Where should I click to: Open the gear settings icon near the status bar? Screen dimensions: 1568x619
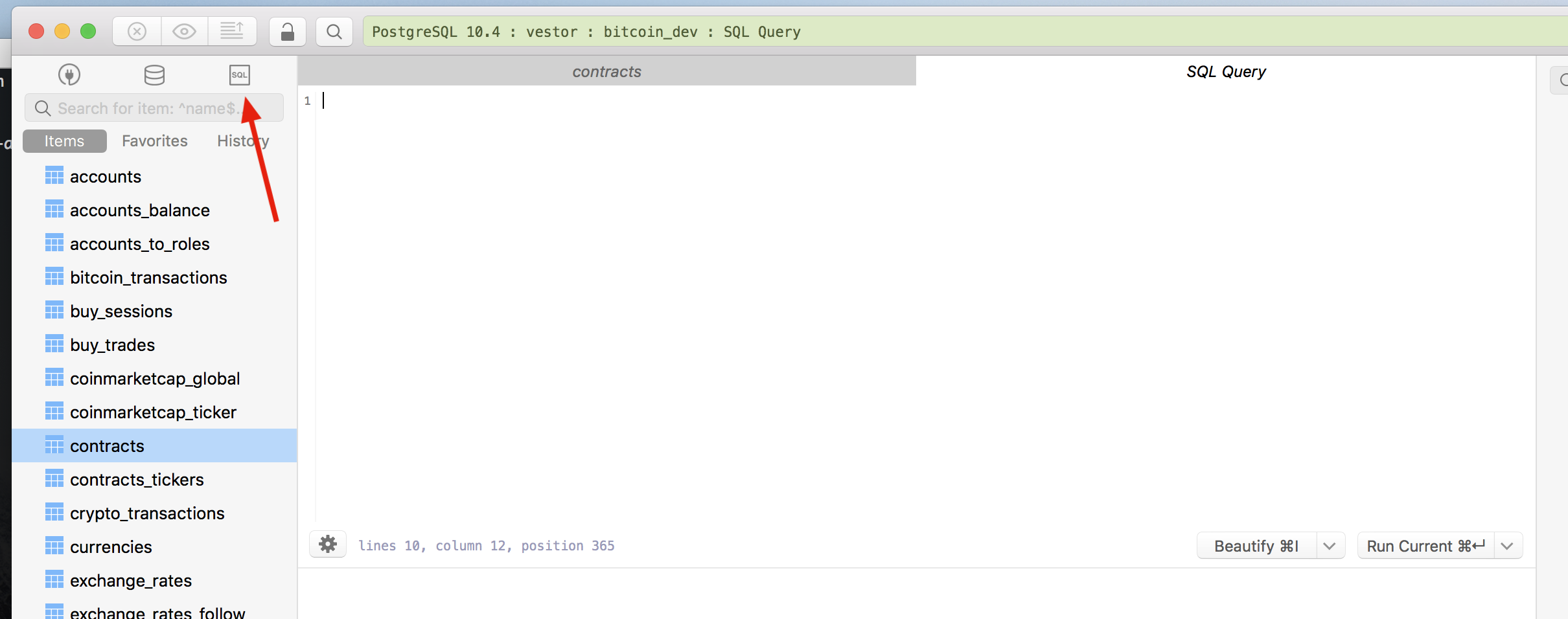[328, 545]
